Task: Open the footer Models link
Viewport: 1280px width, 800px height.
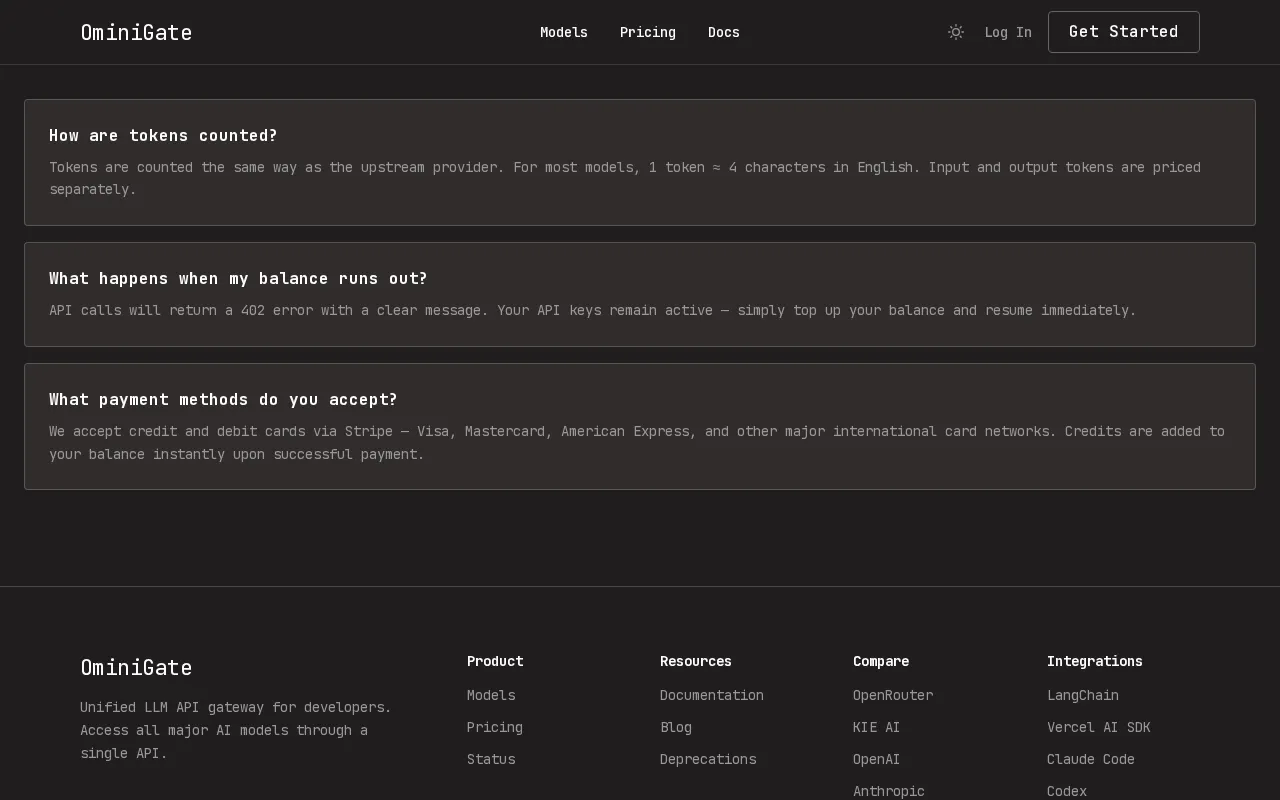Action: [x=491, y=695]
